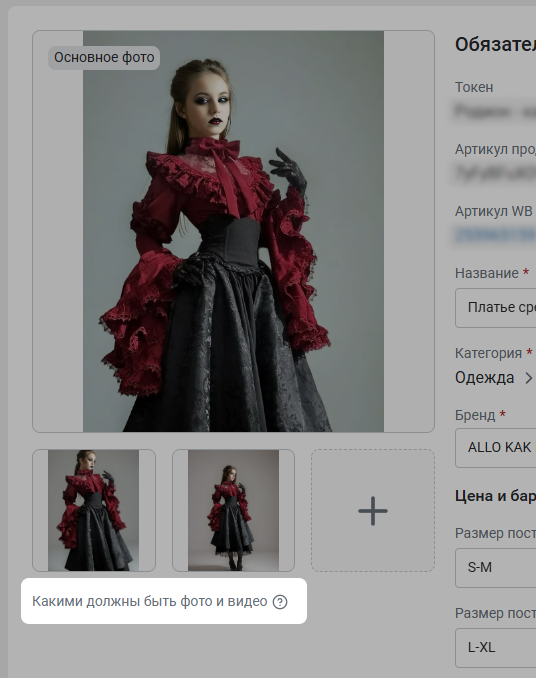Open the blue Артикул WB link

point(495,235)
